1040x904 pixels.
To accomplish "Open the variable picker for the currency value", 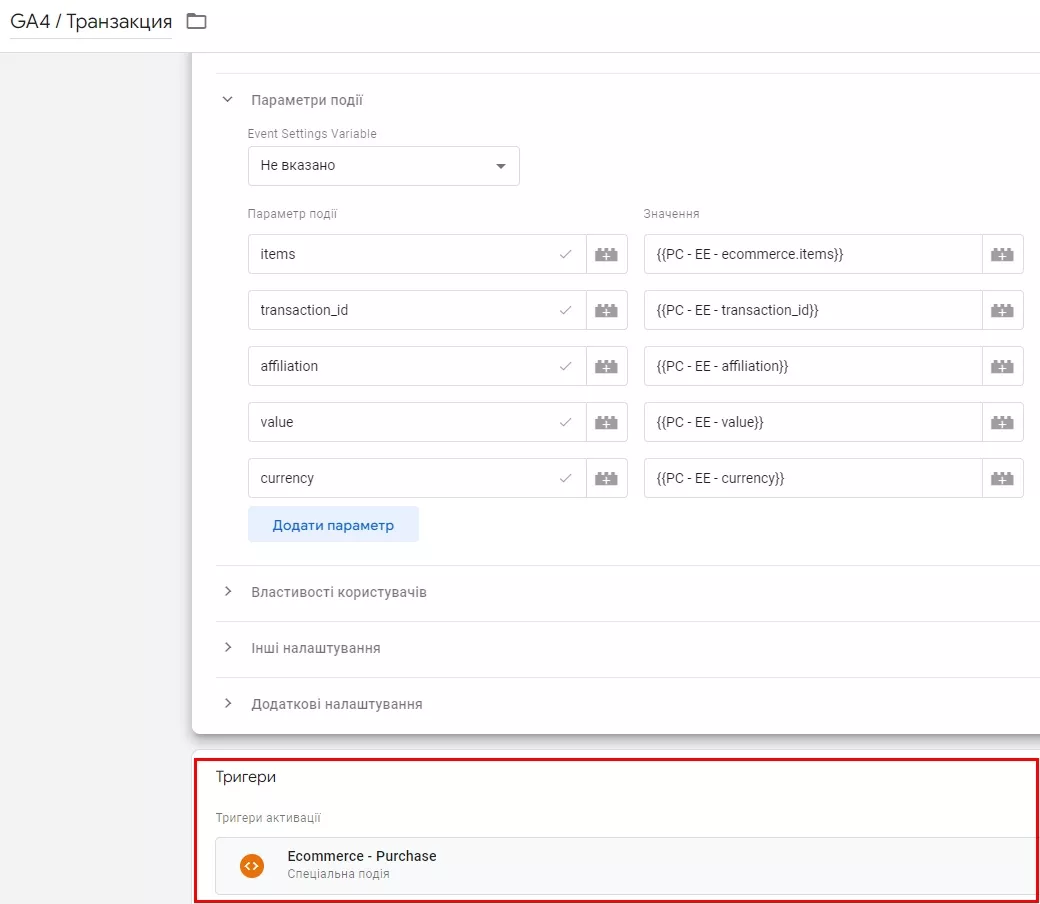I will tap(1002, 478).
